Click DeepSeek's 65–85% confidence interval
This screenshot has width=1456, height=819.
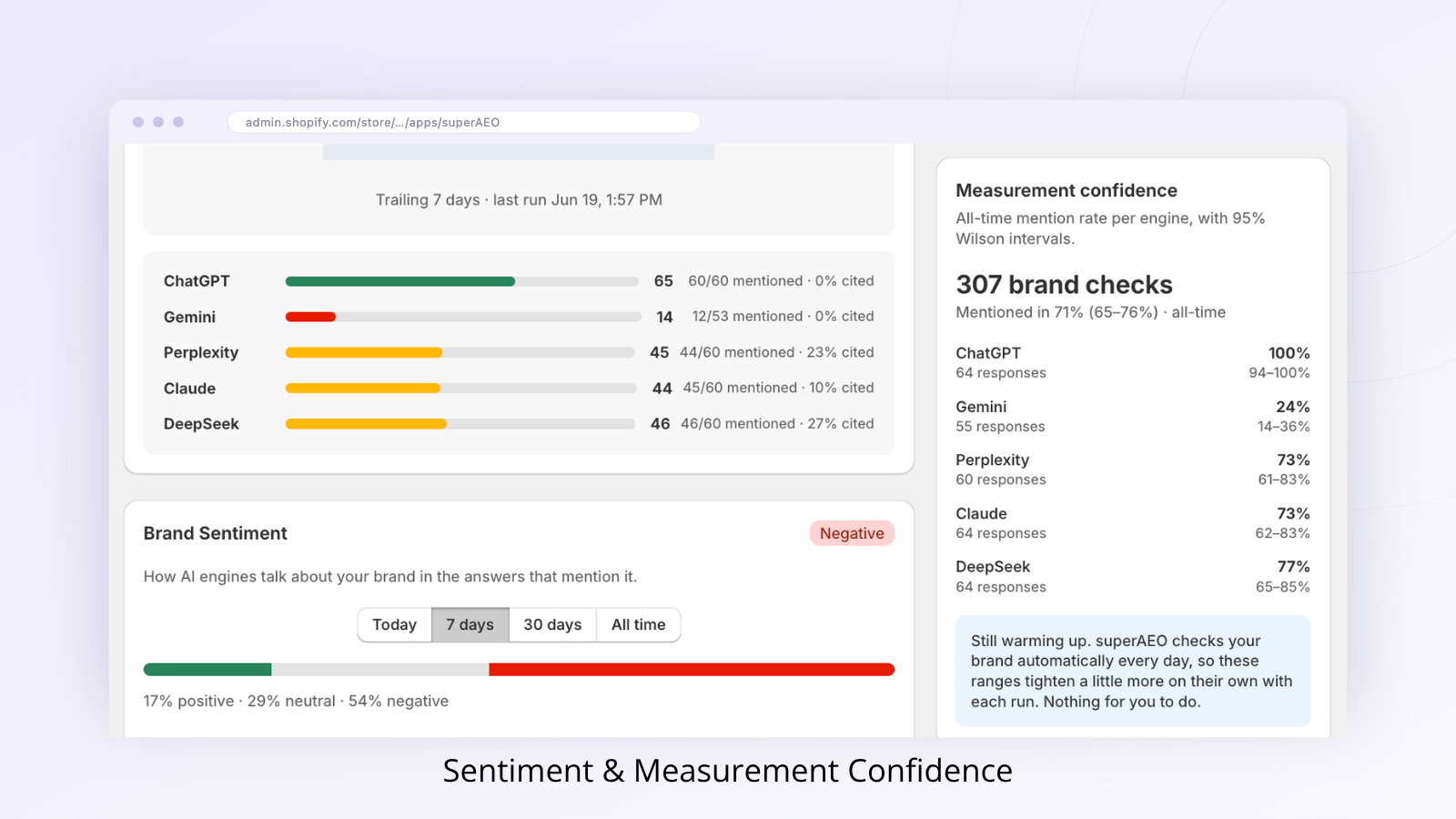point(1283,587)
